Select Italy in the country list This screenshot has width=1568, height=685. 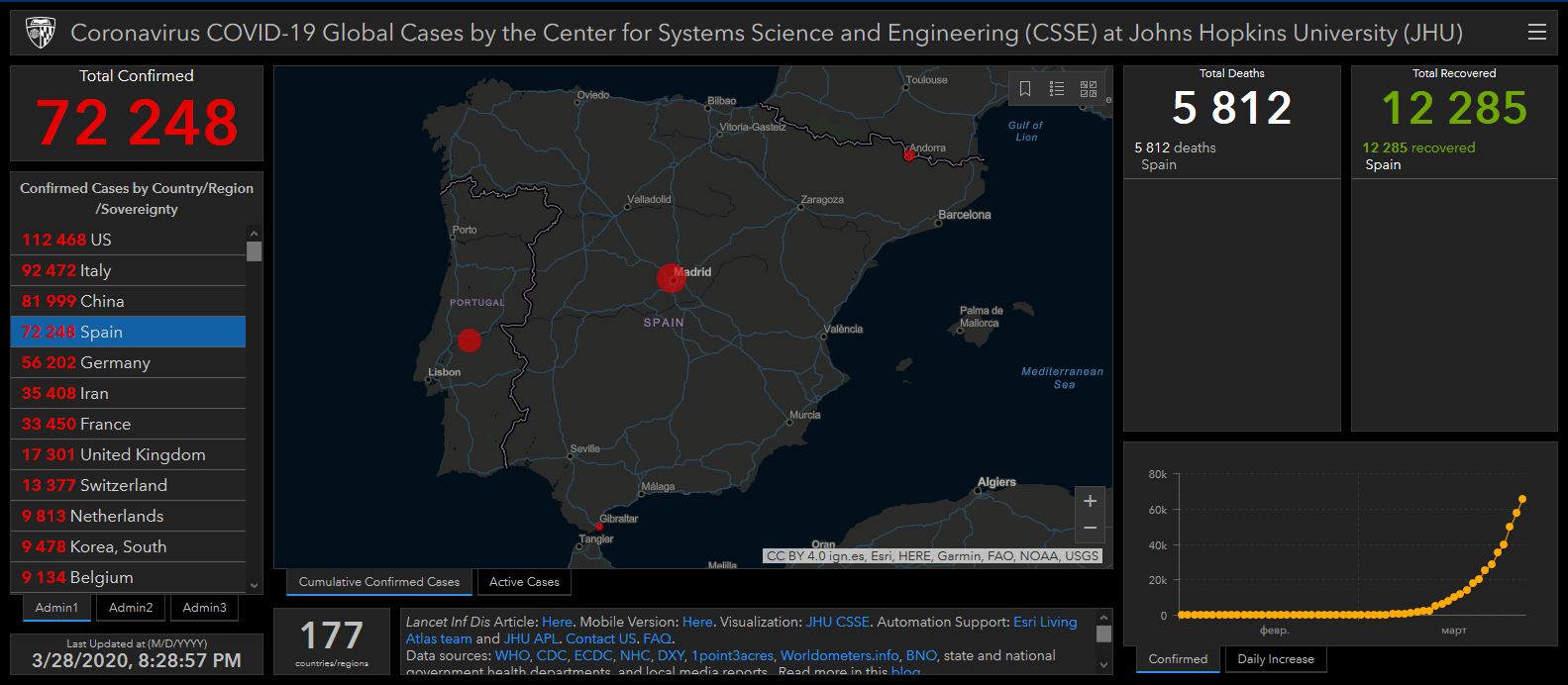coord(128,270)
